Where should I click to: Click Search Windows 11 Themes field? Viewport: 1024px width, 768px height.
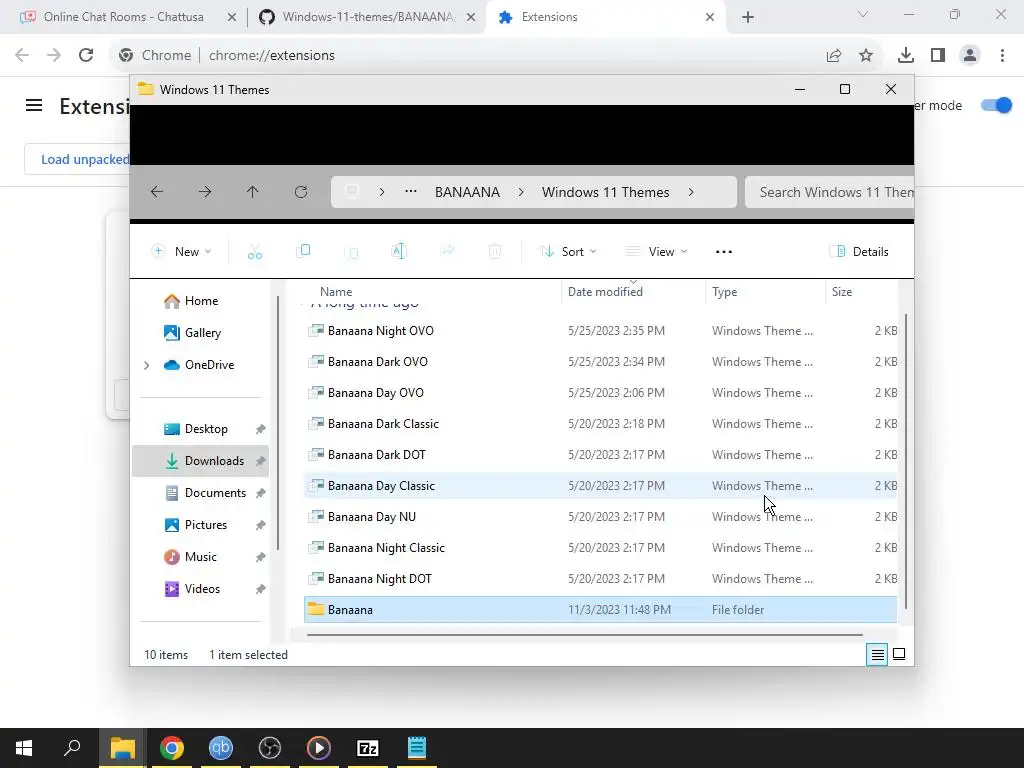[829, 192]
